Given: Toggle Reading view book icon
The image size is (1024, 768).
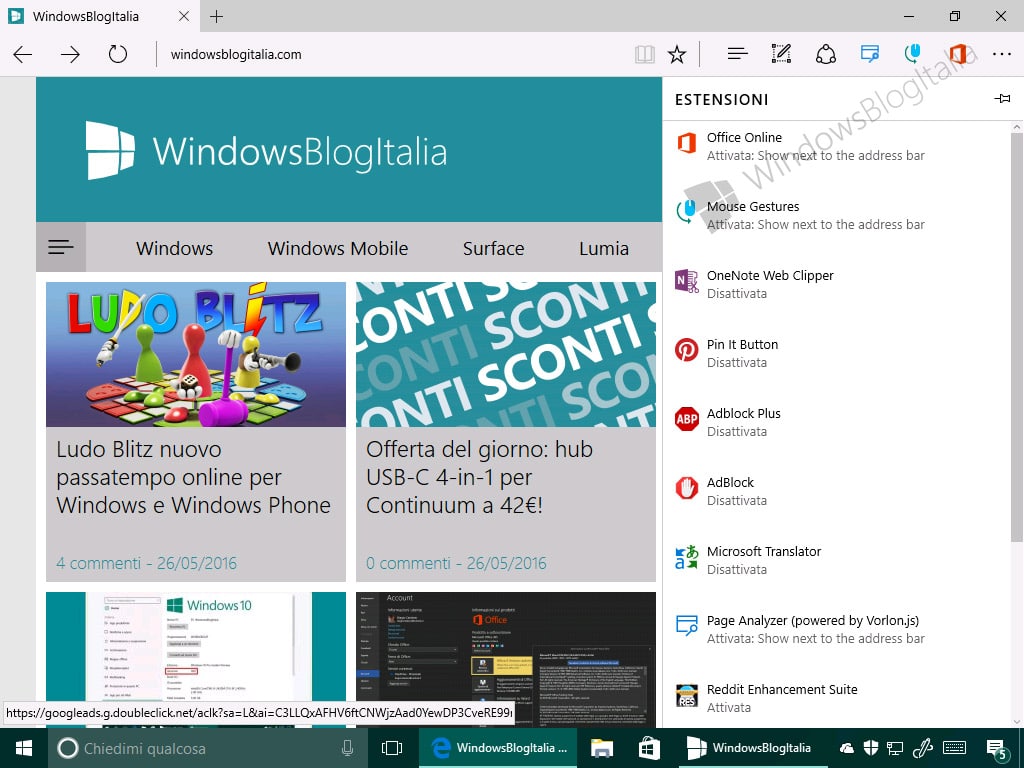Looking at the screenshot, I should pyautogui.click(x=645, y=54).
